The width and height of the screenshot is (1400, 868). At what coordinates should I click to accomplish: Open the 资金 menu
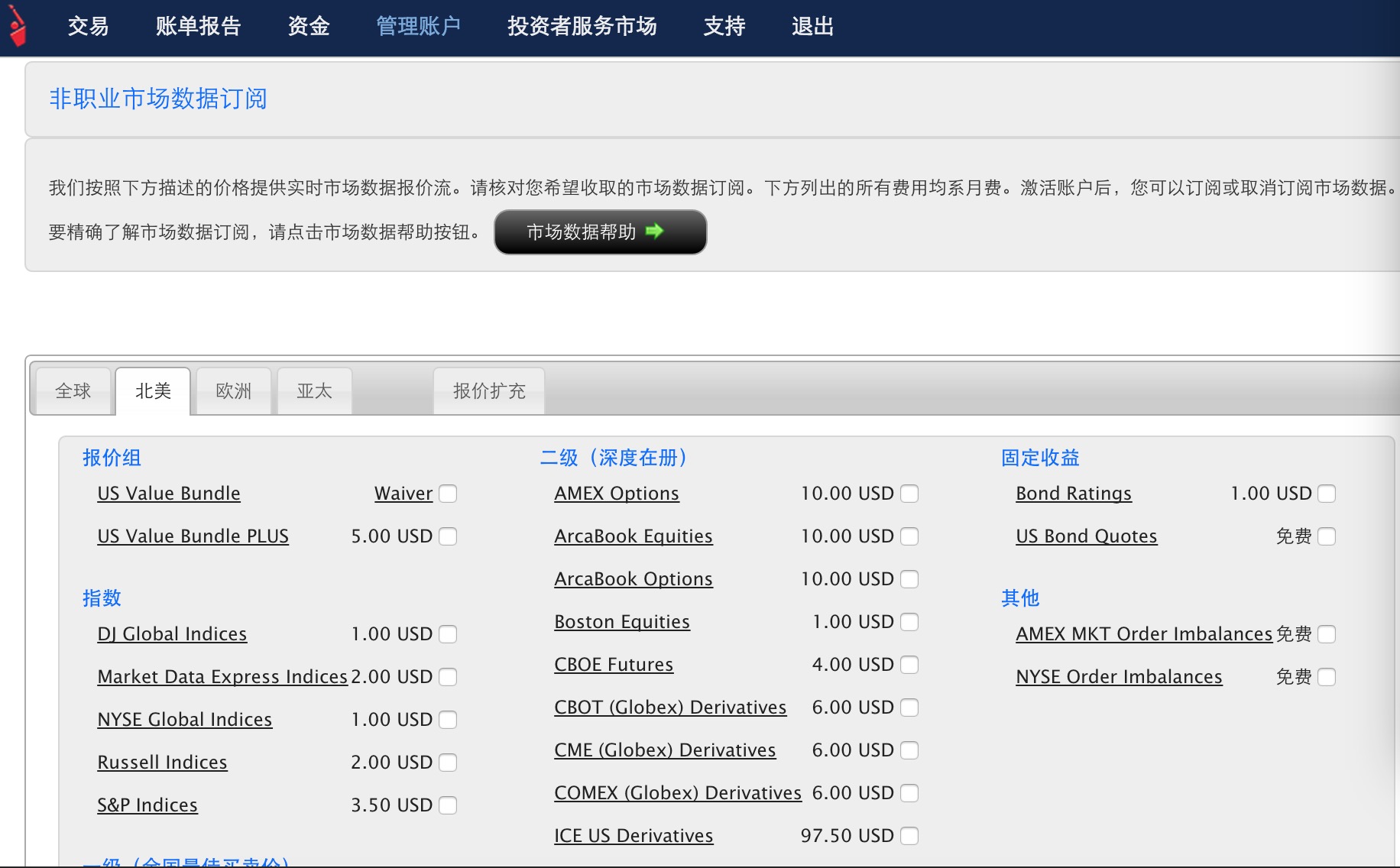click(x=309, y=27)
